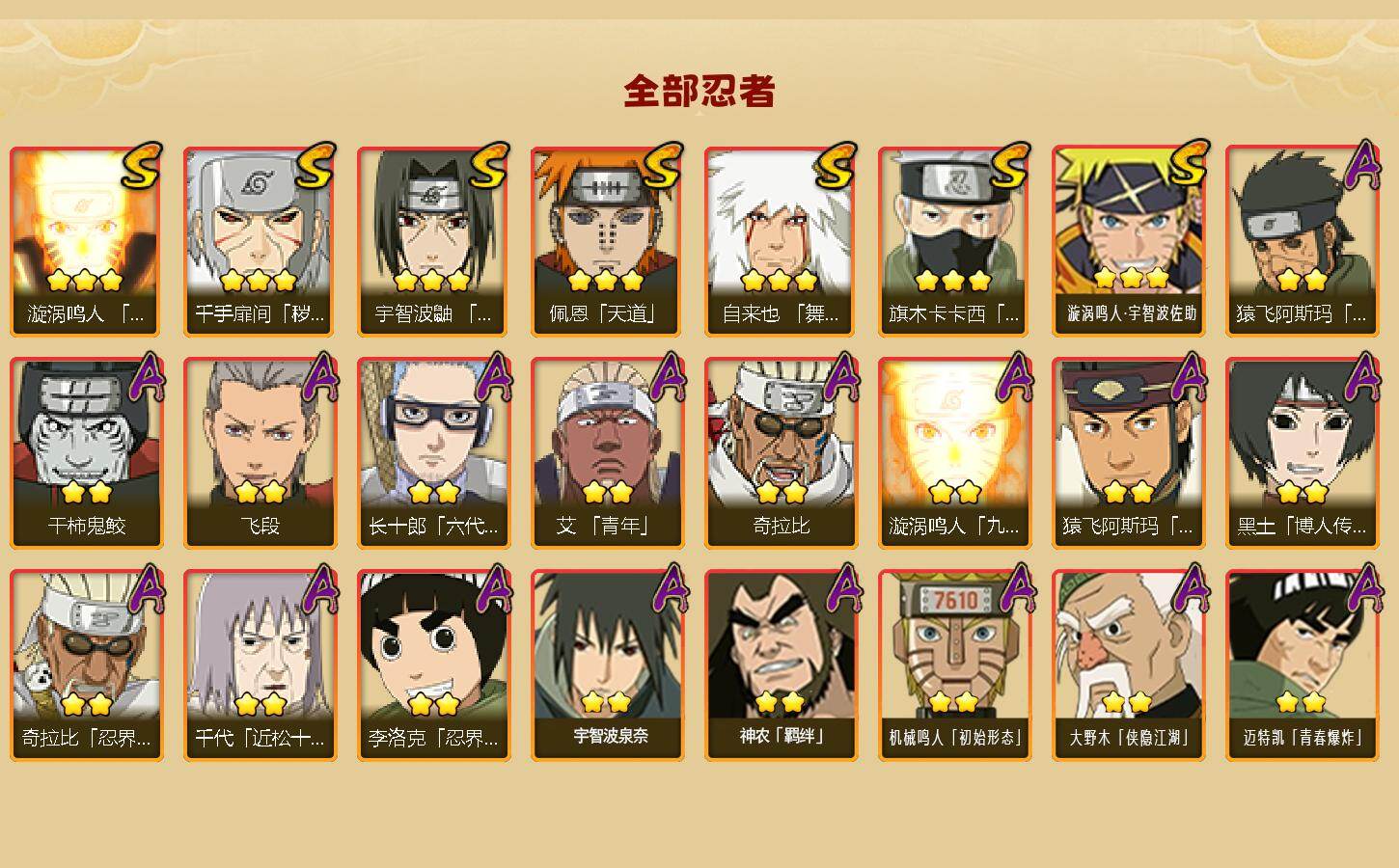Select the 大野木「侠隐江湖」 card

pyautogui.click(x=1128, y=665)
